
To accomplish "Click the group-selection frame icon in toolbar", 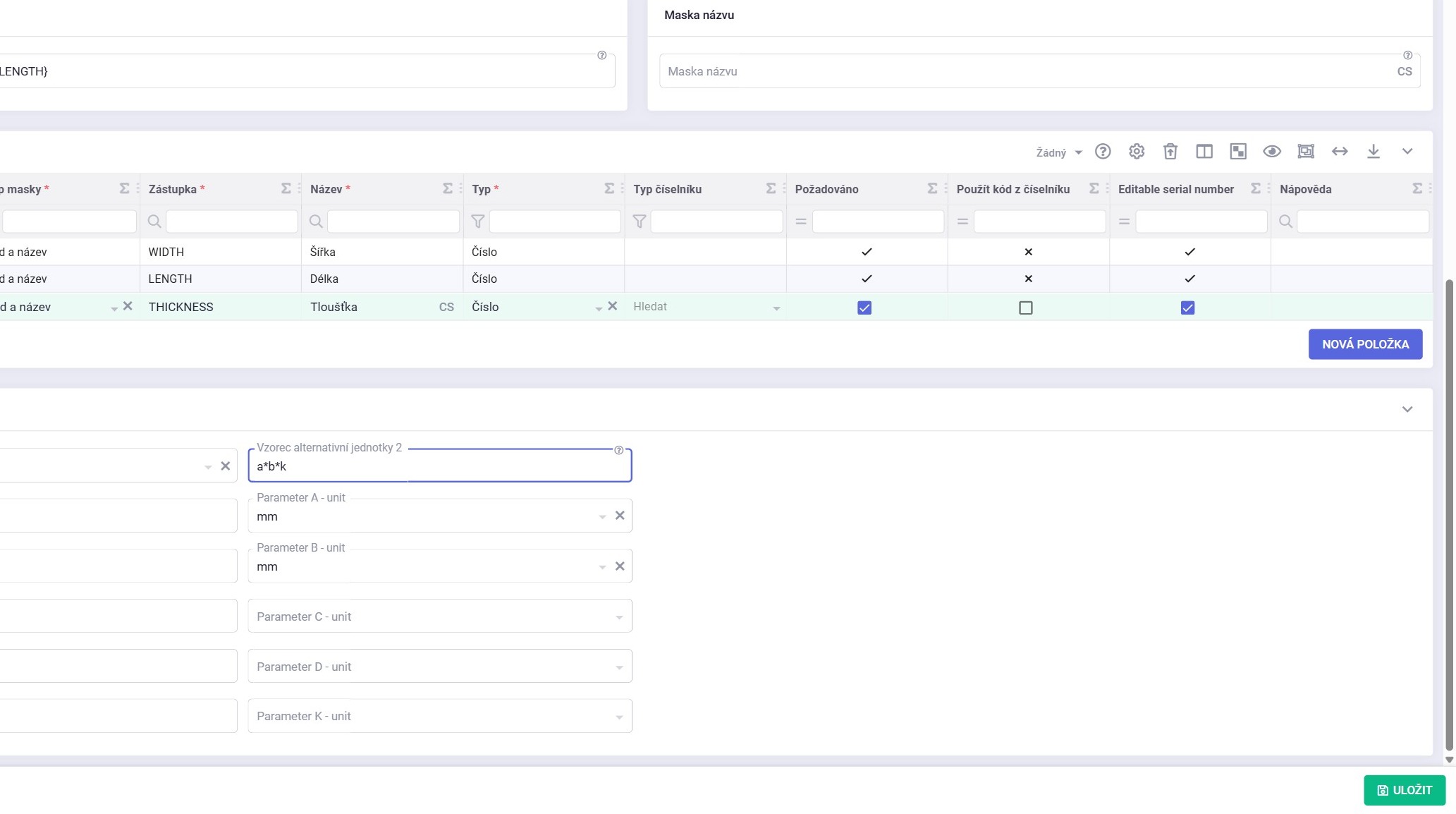I will point(1306,152).
